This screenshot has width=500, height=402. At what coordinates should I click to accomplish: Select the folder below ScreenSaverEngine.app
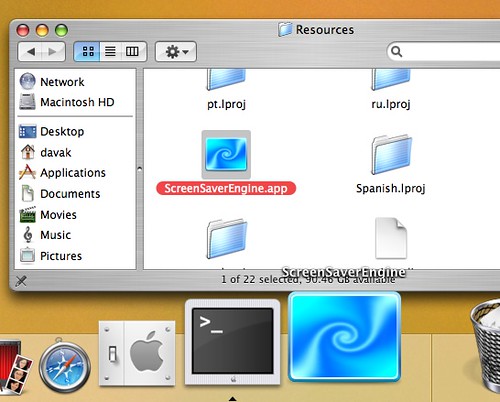[x=227, y=238]
